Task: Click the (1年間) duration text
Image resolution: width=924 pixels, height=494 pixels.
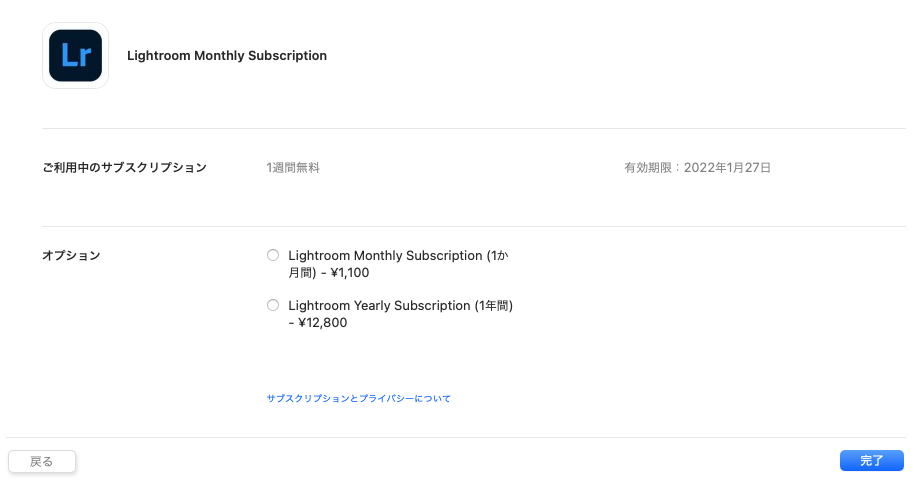Action: (500, 306)
